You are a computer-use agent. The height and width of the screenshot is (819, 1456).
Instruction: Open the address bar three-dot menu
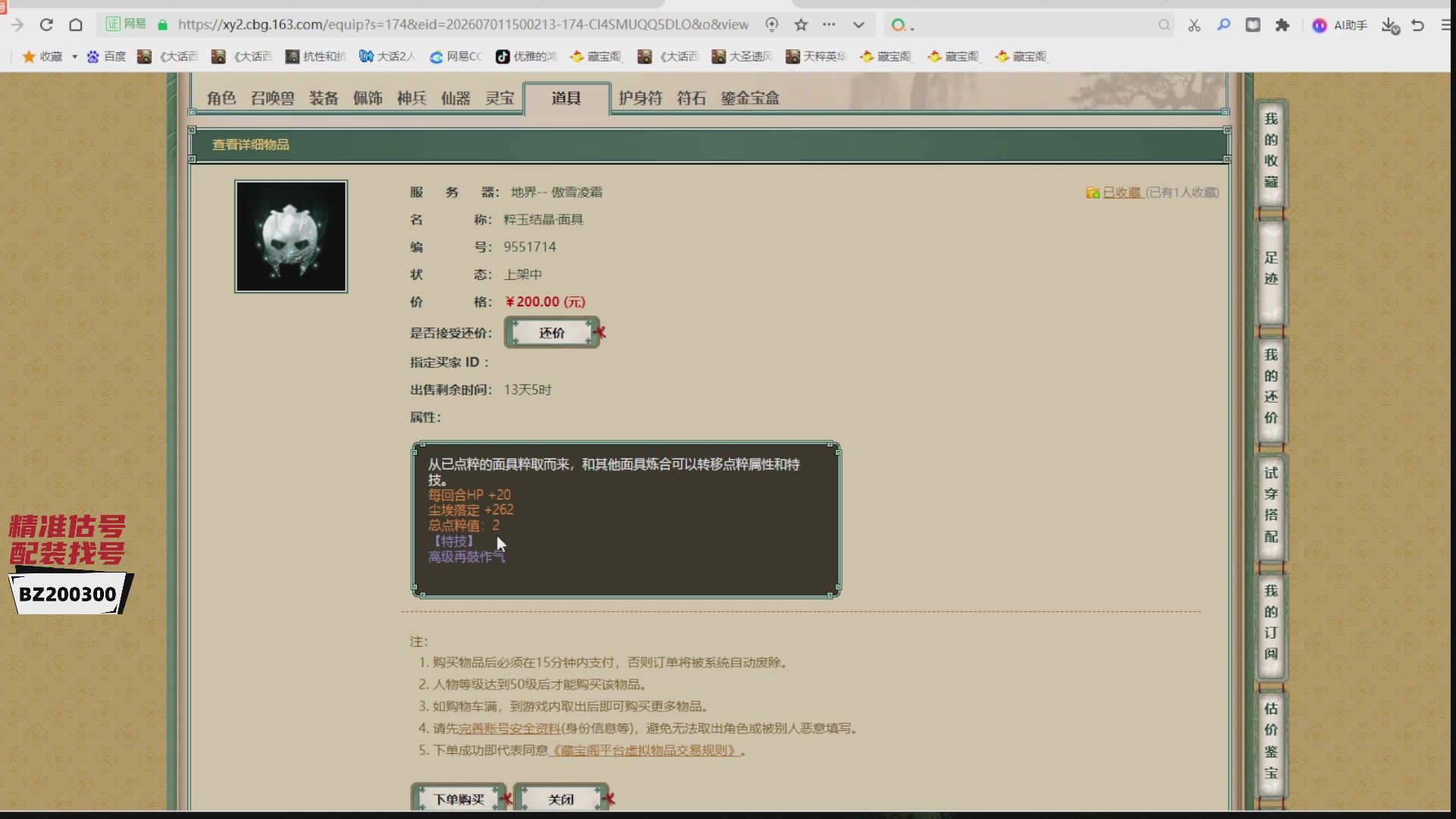829,25
